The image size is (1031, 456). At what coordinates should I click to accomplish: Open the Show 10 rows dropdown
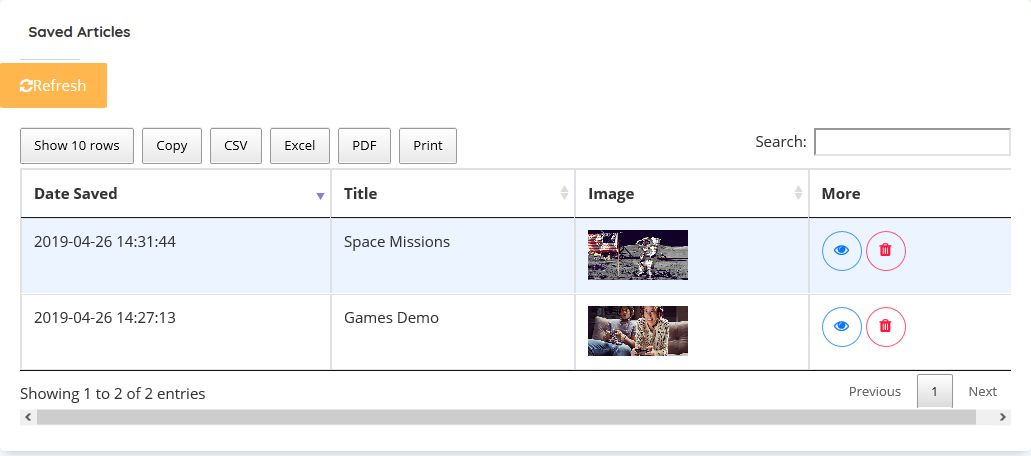tap(77, 146)
